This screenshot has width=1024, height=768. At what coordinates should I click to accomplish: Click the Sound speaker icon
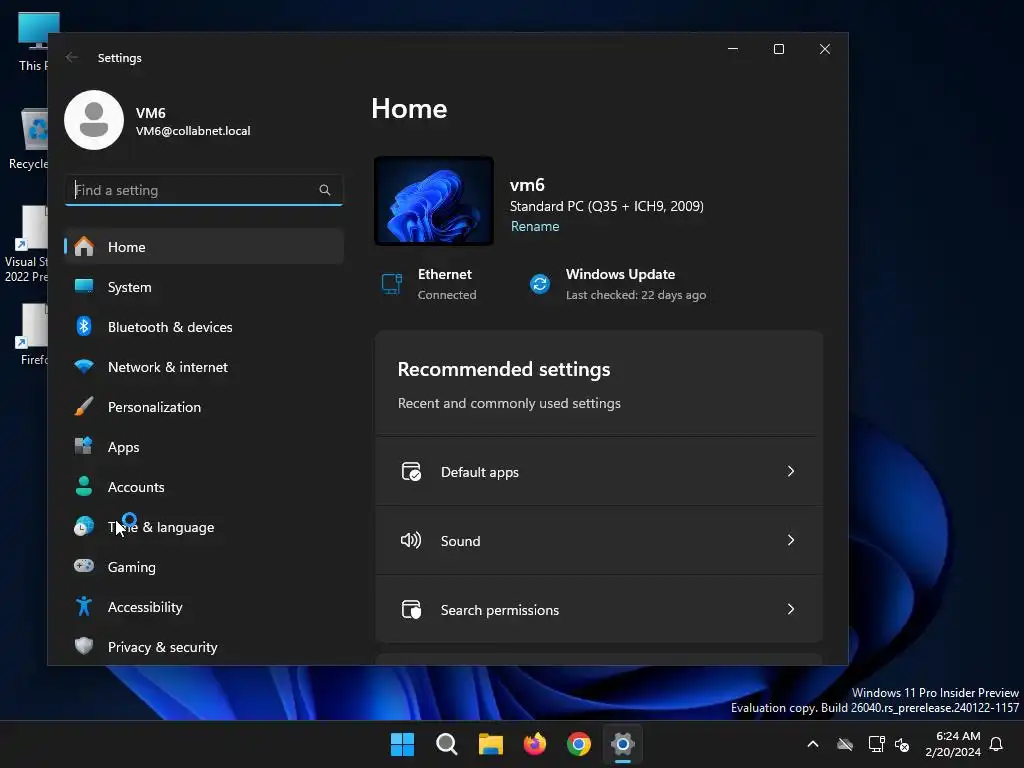point(411,540)
